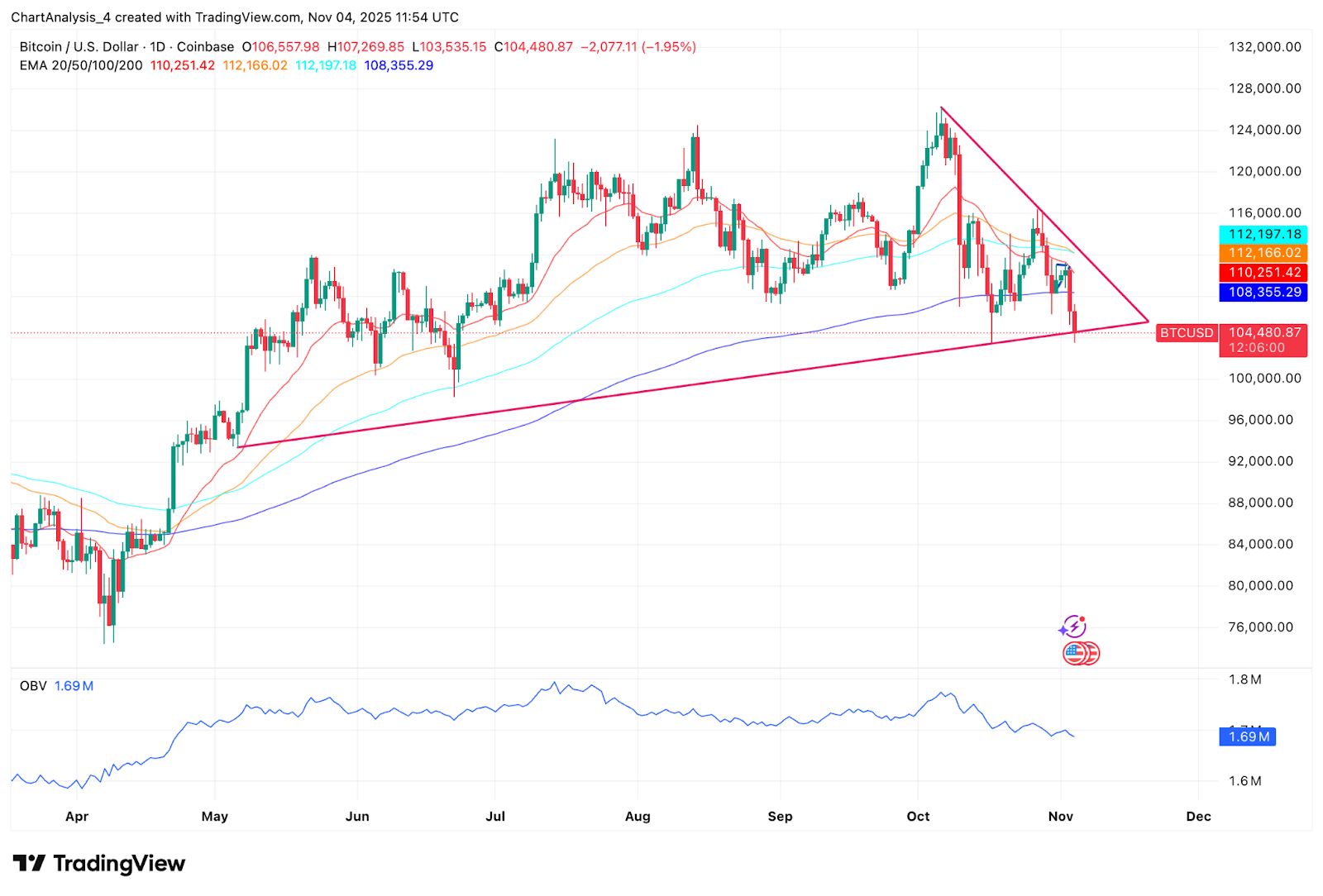
Task: Click the US dollar coin icon on the chart
Action: click(1082, 653)
